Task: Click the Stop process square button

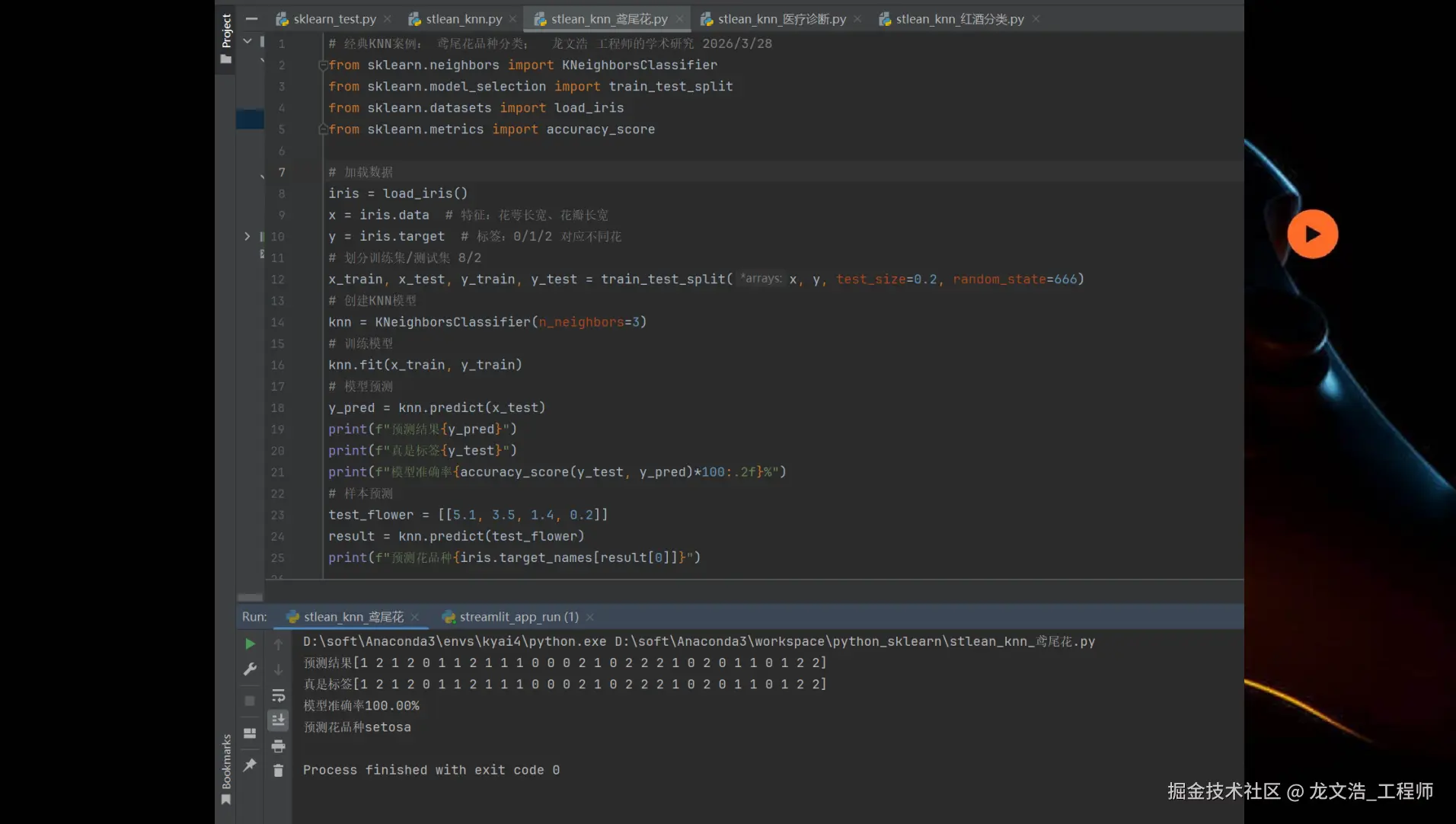Action: (250, 701)
